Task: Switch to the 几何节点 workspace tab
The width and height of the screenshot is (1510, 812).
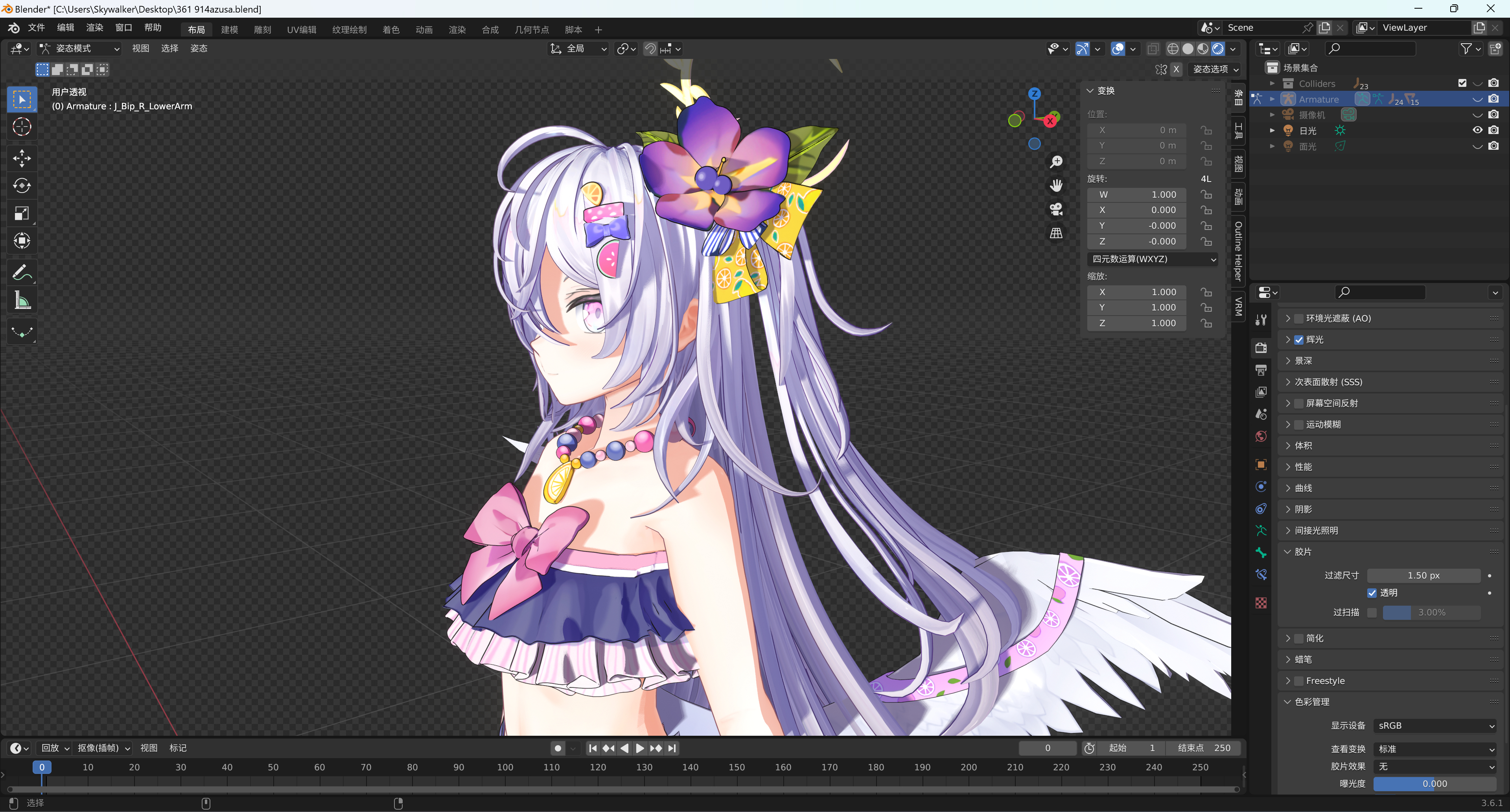Action: (x=531, y=29)
